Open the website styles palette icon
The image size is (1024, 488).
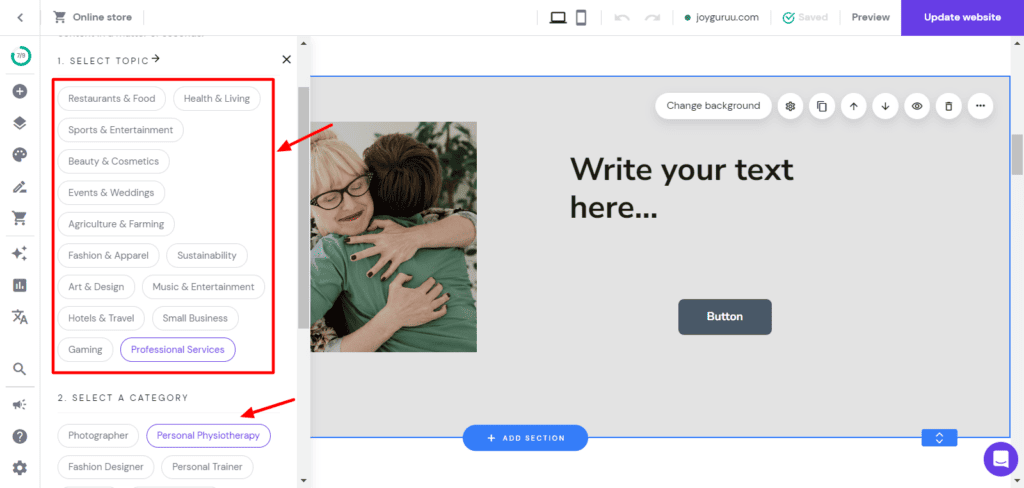click(20, 155)
